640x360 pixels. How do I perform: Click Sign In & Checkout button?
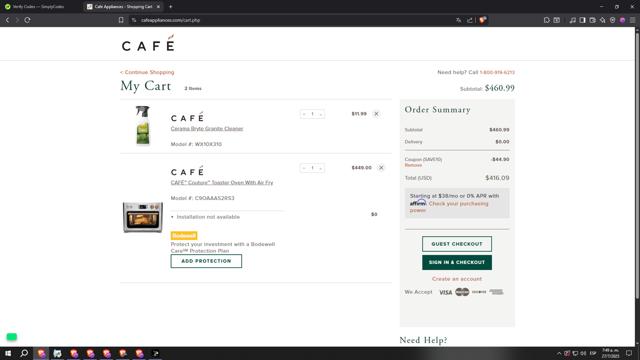pos(457,262)
